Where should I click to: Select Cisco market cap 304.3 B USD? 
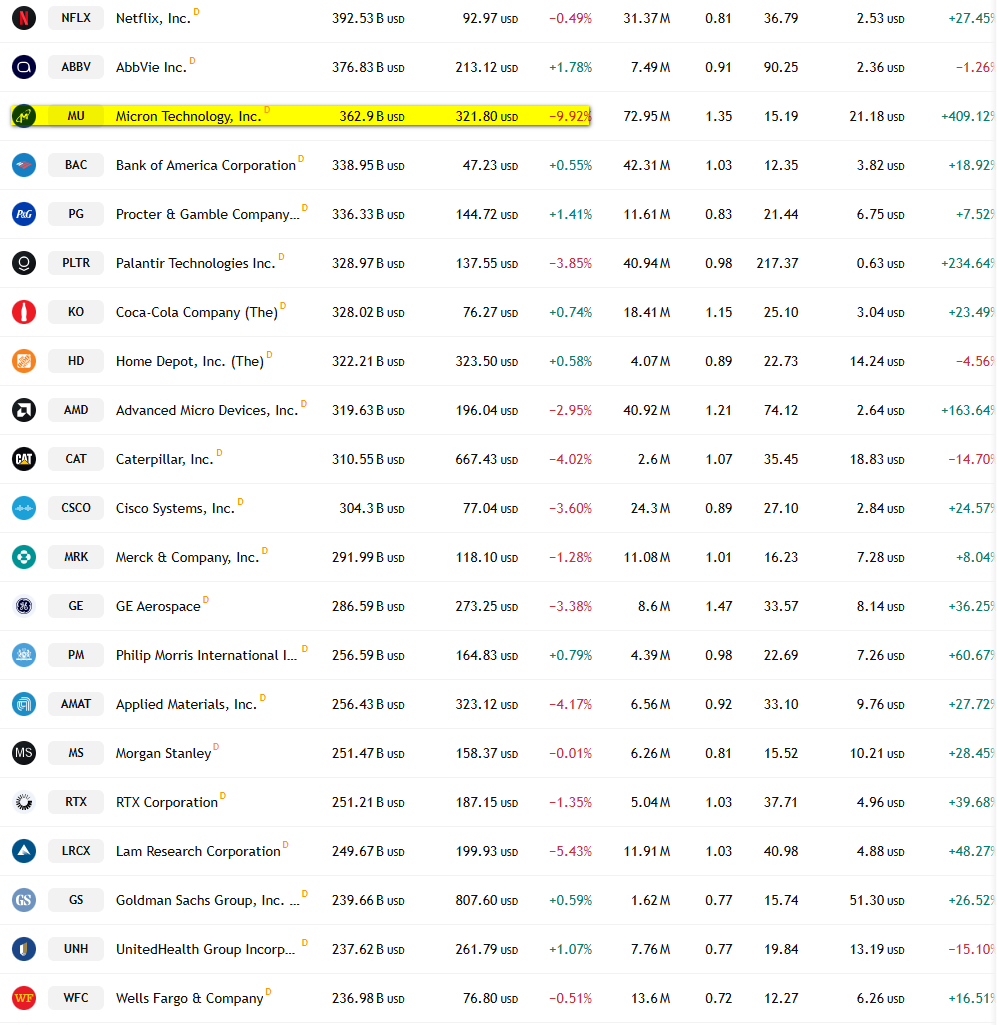pos(372,509)
